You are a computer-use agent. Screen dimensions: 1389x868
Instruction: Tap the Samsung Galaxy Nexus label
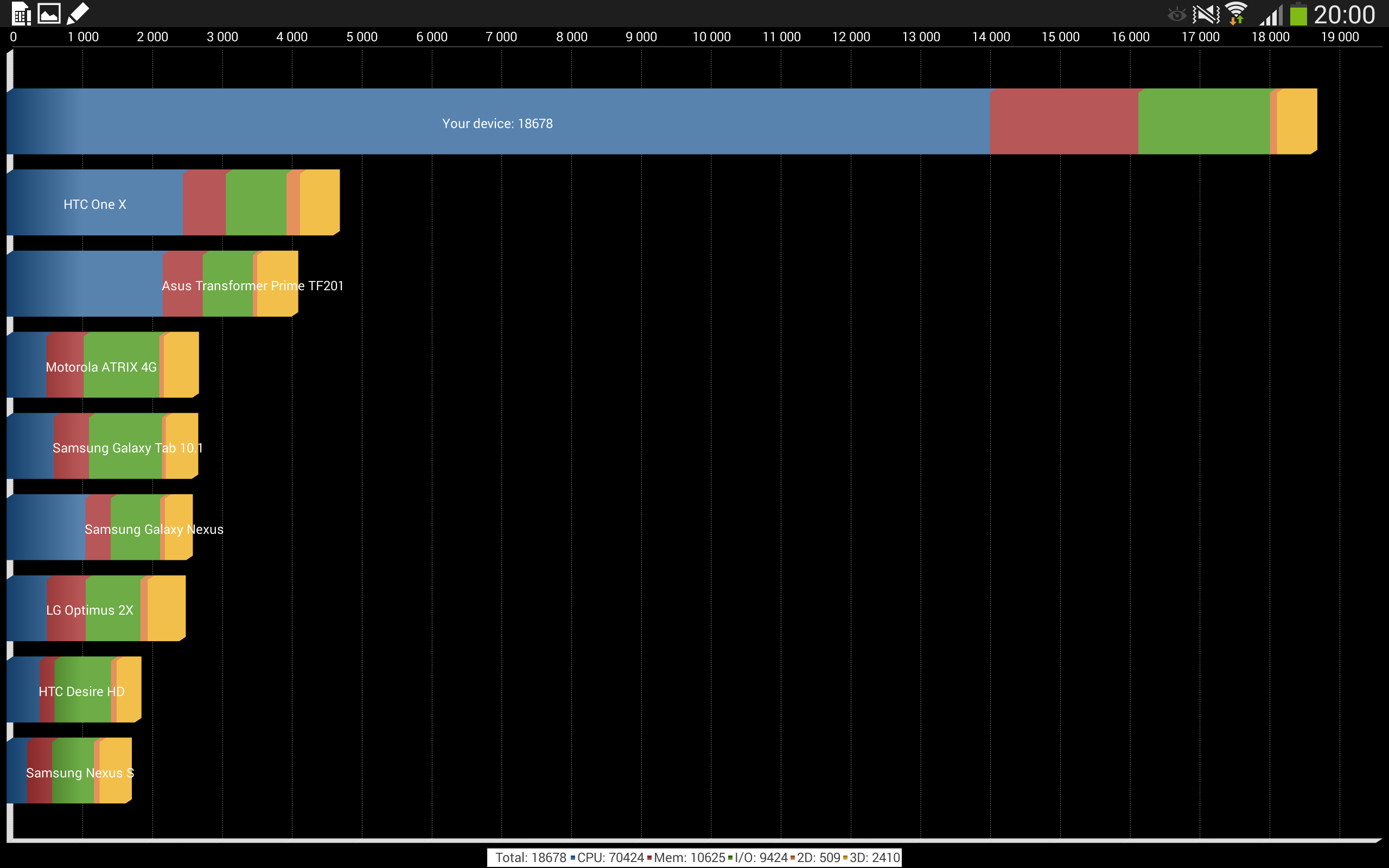click(154, 529)
